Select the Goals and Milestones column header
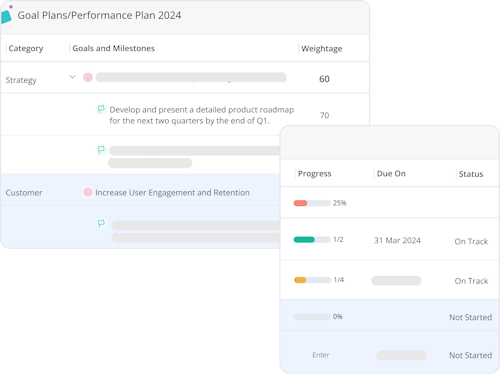This screenshot has height=374, width=500. (x=113, y=48)
